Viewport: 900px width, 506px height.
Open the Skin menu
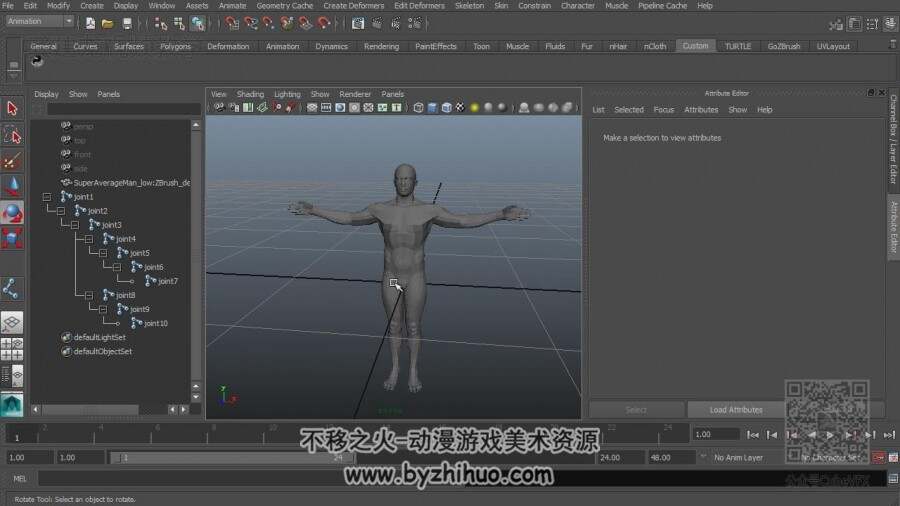click(x=501, y=5)
